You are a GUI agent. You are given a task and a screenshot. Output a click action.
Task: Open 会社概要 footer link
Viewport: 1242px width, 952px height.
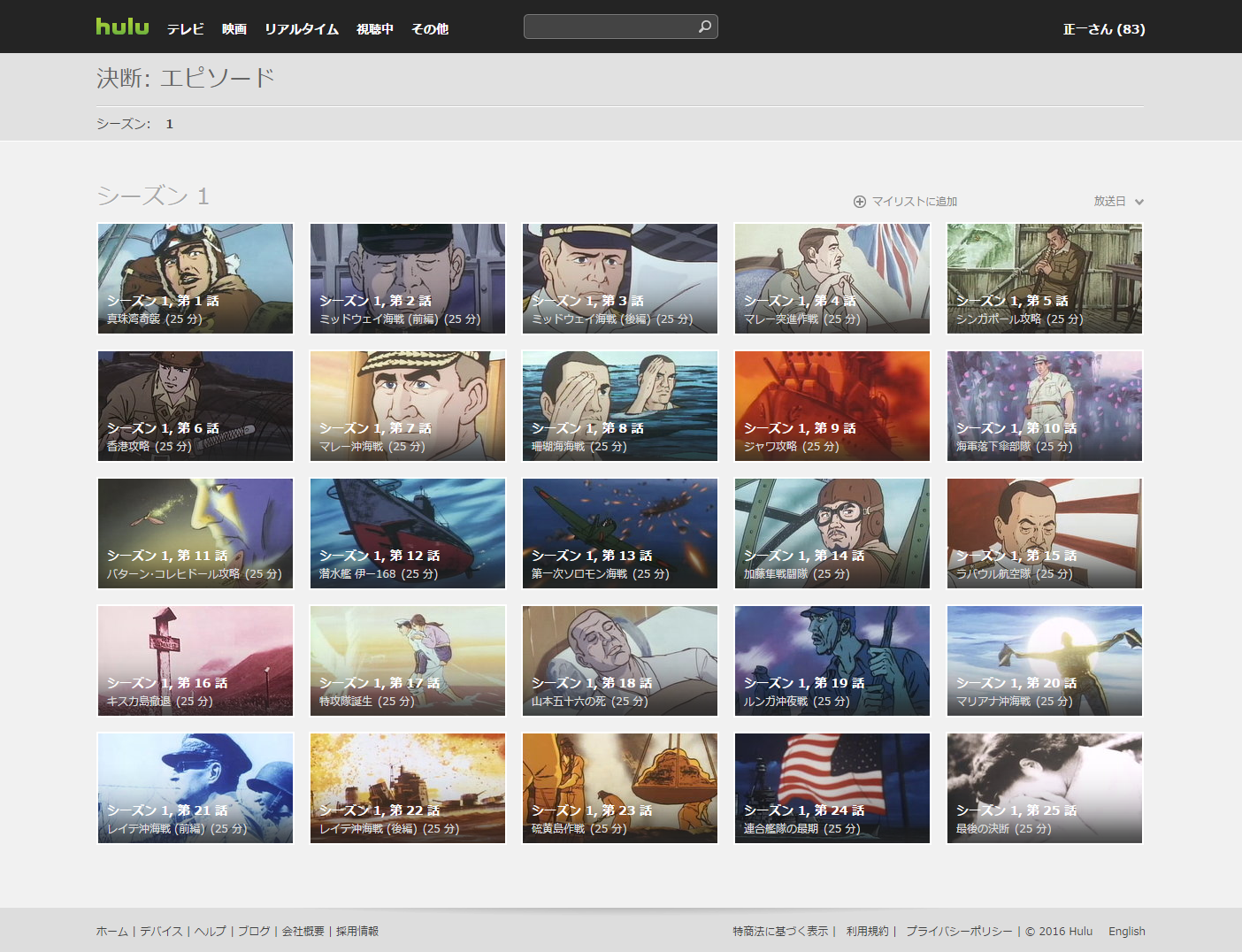pos(303,932)
